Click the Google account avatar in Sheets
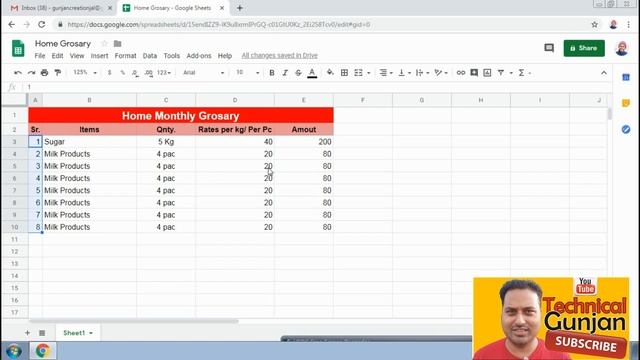The image size is (640, 360). (622, 48)
